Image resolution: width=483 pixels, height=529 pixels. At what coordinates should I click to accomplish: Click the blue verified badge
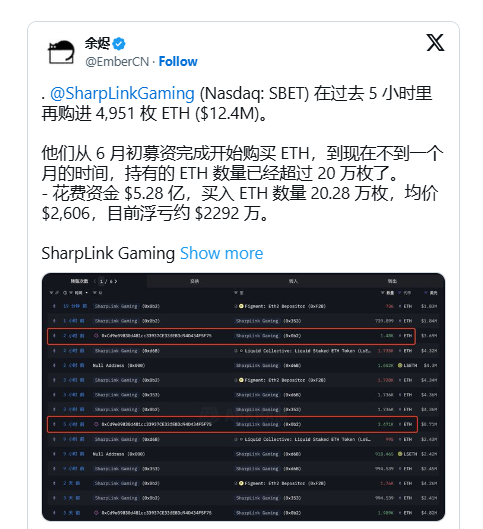[119, 44]
